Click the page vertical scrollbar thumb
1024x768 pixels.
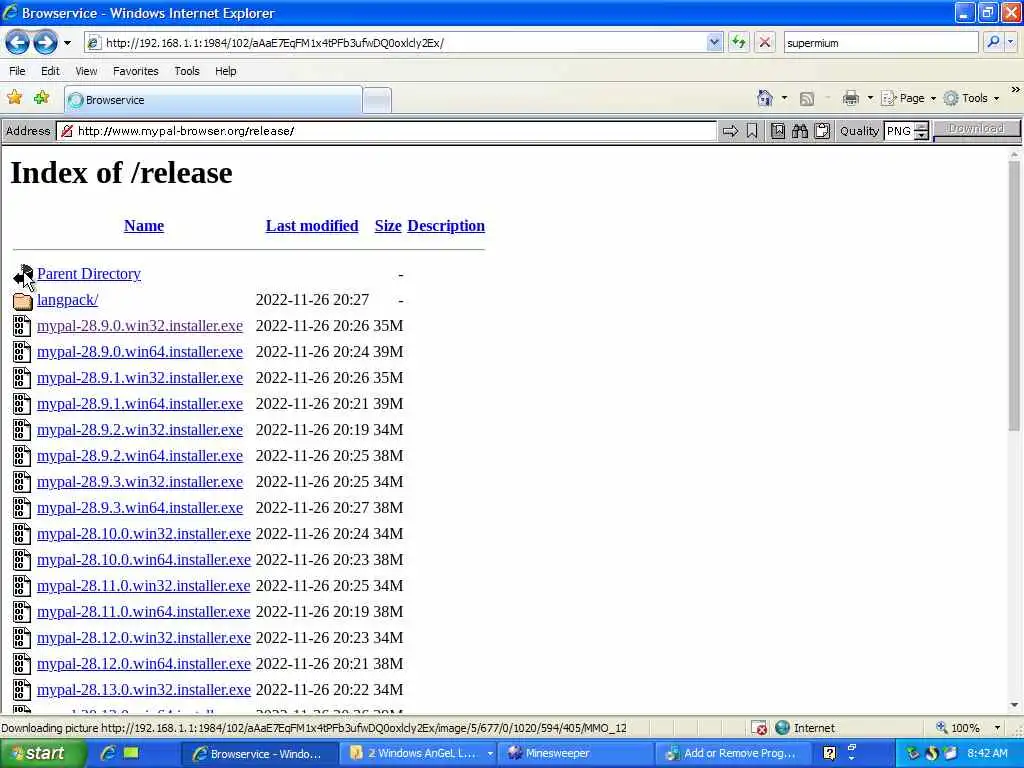coord(1014,297)
